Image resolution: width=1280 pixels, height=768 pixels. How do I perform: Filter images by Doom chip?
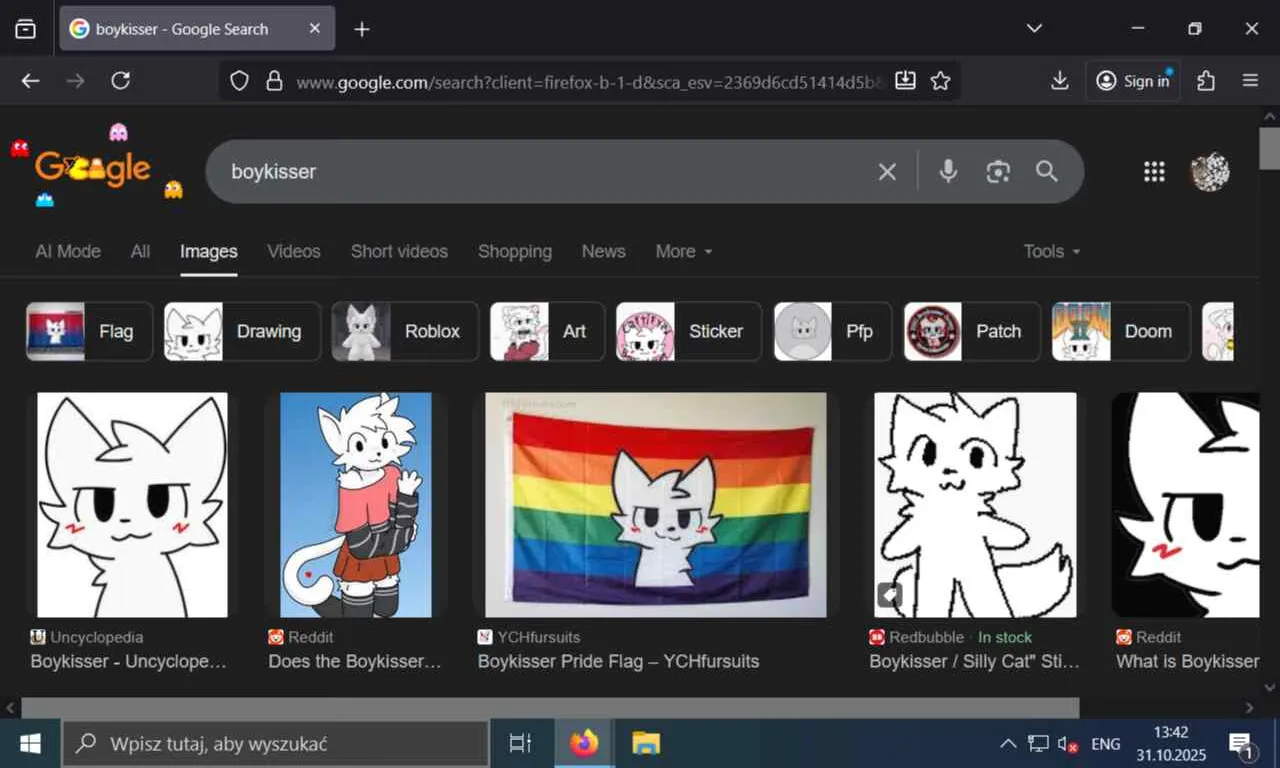point(1121,331)
